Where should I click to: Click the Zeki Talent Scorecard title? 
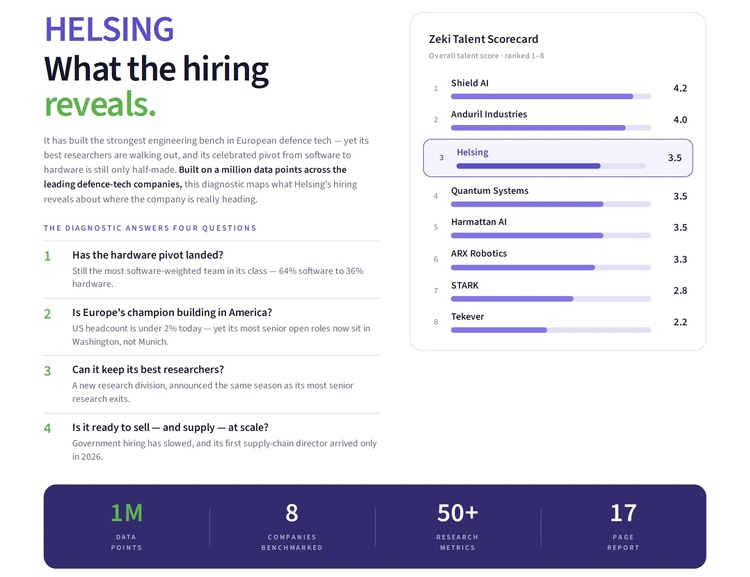483,39
